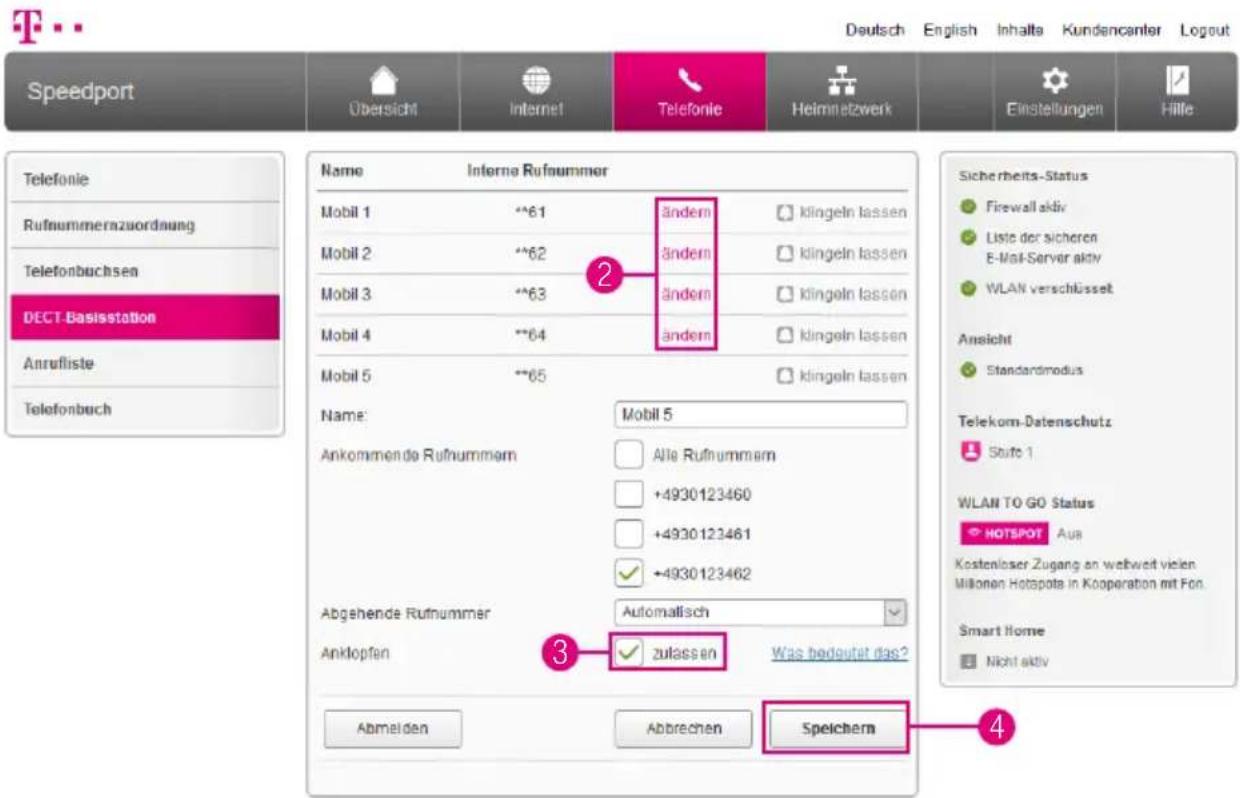Open the Was bedeutet das? link
This screenshot has height=798, width=1240.
coord(839,653)
